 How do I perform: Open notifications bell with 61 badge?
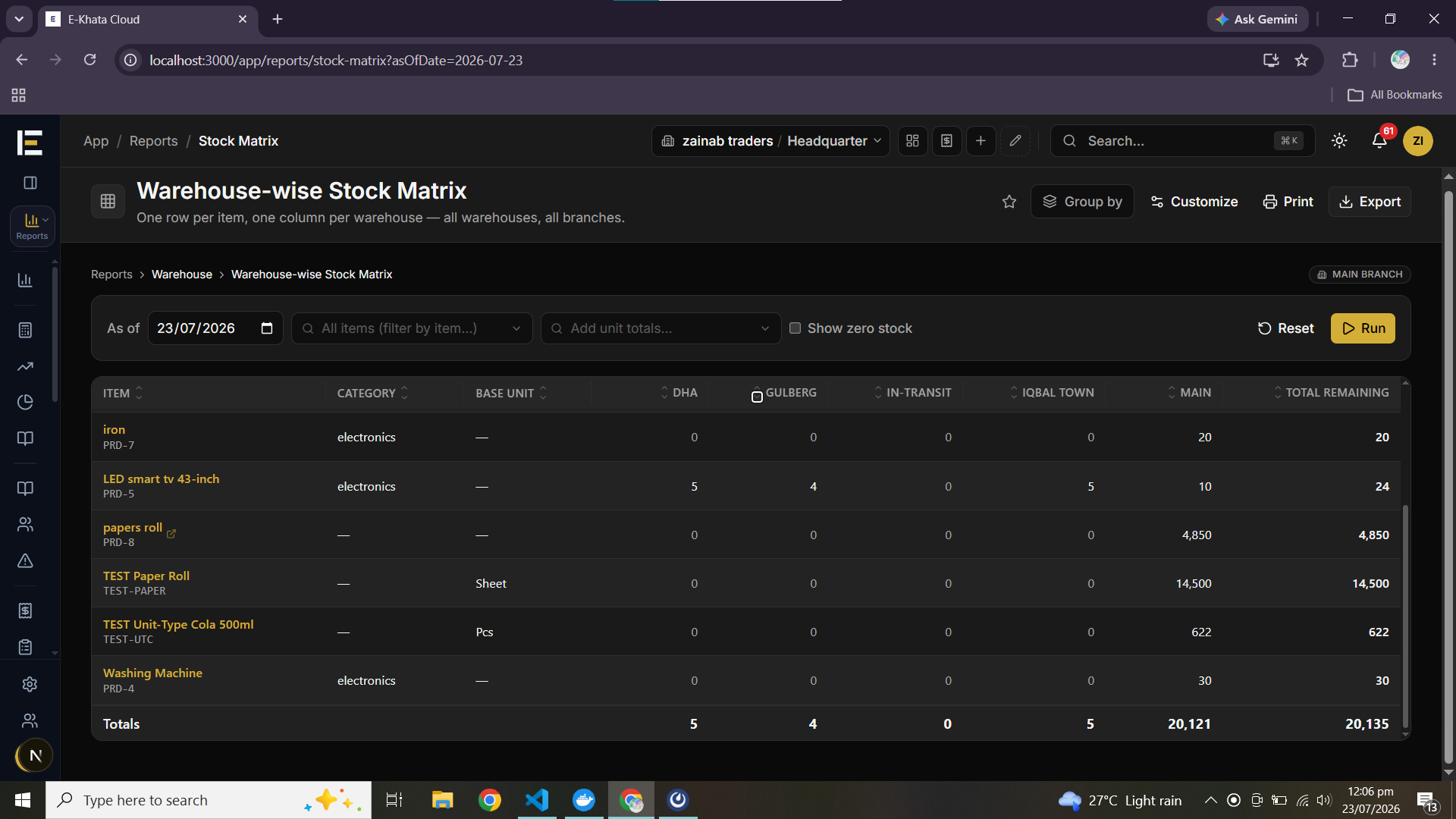[1379, 141]
